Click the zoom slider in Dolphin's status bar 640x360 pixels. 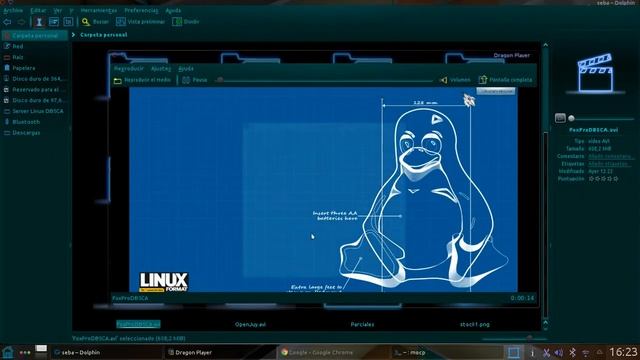514,338
